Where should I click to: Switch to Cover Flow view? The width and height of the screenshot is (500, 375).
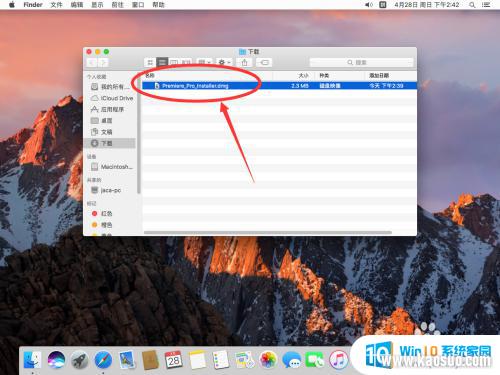186,62
